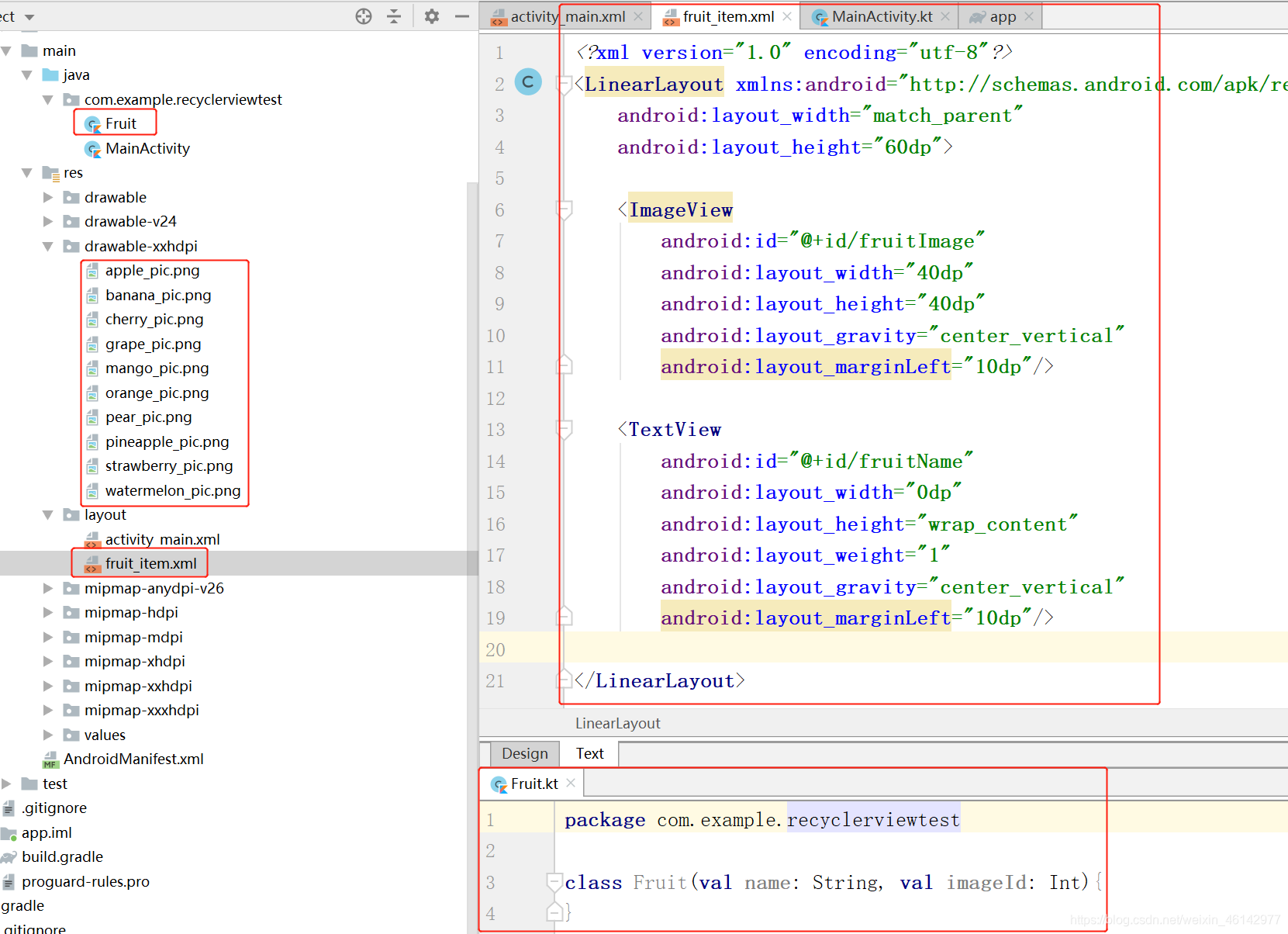Click the package declaration line in Fruit.kt

(762, 819)
